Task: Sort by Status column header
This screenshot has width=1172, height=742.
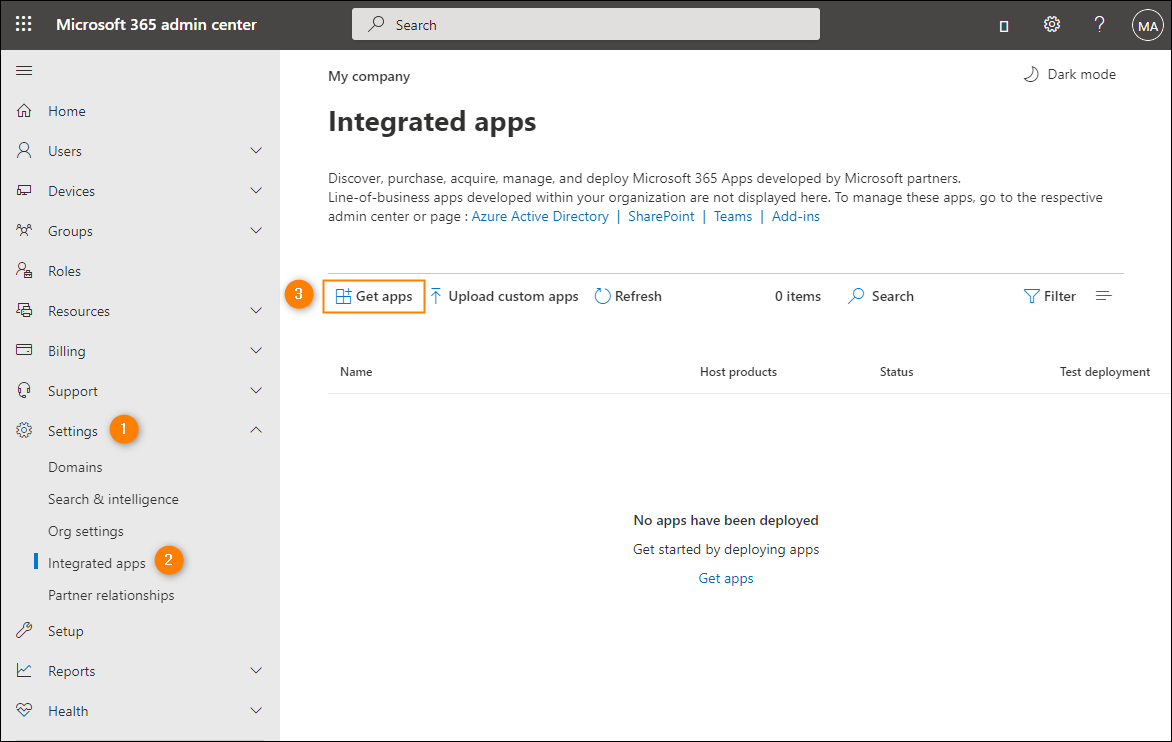Action: [896, 371]
